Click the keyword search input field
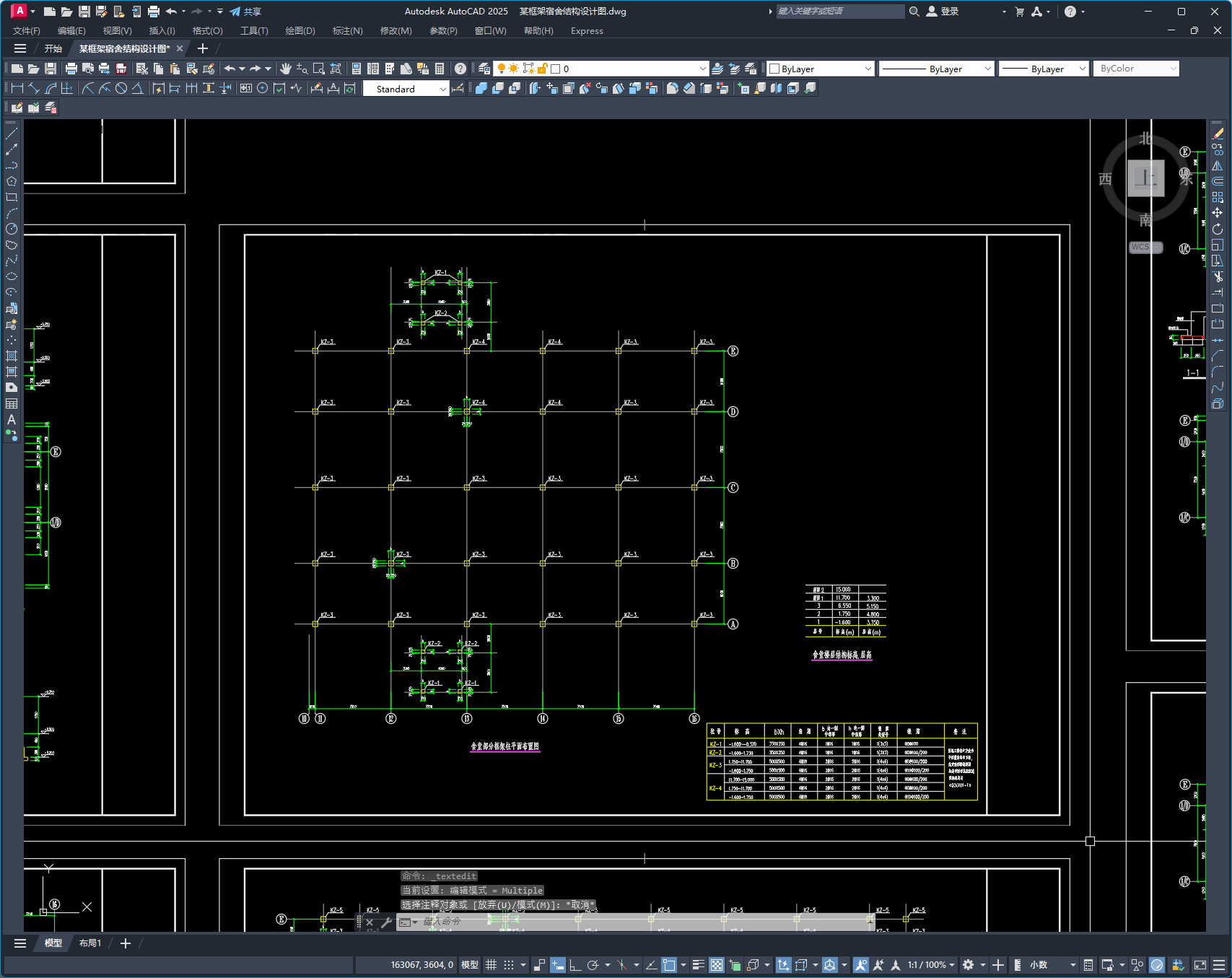The image size is (1232, 978). (840, 12)
